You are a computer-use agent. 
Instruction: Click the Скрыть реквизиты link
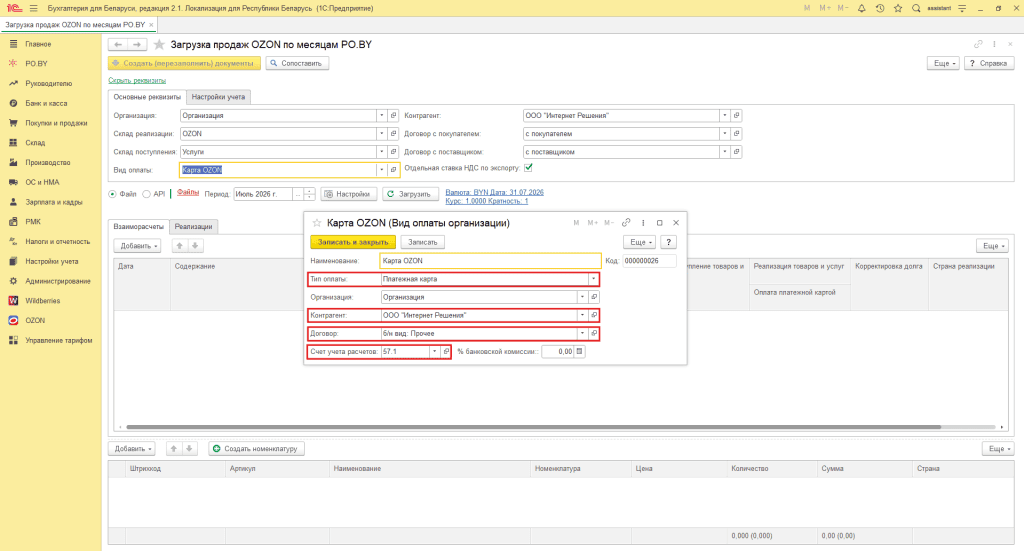coord(137,80)
